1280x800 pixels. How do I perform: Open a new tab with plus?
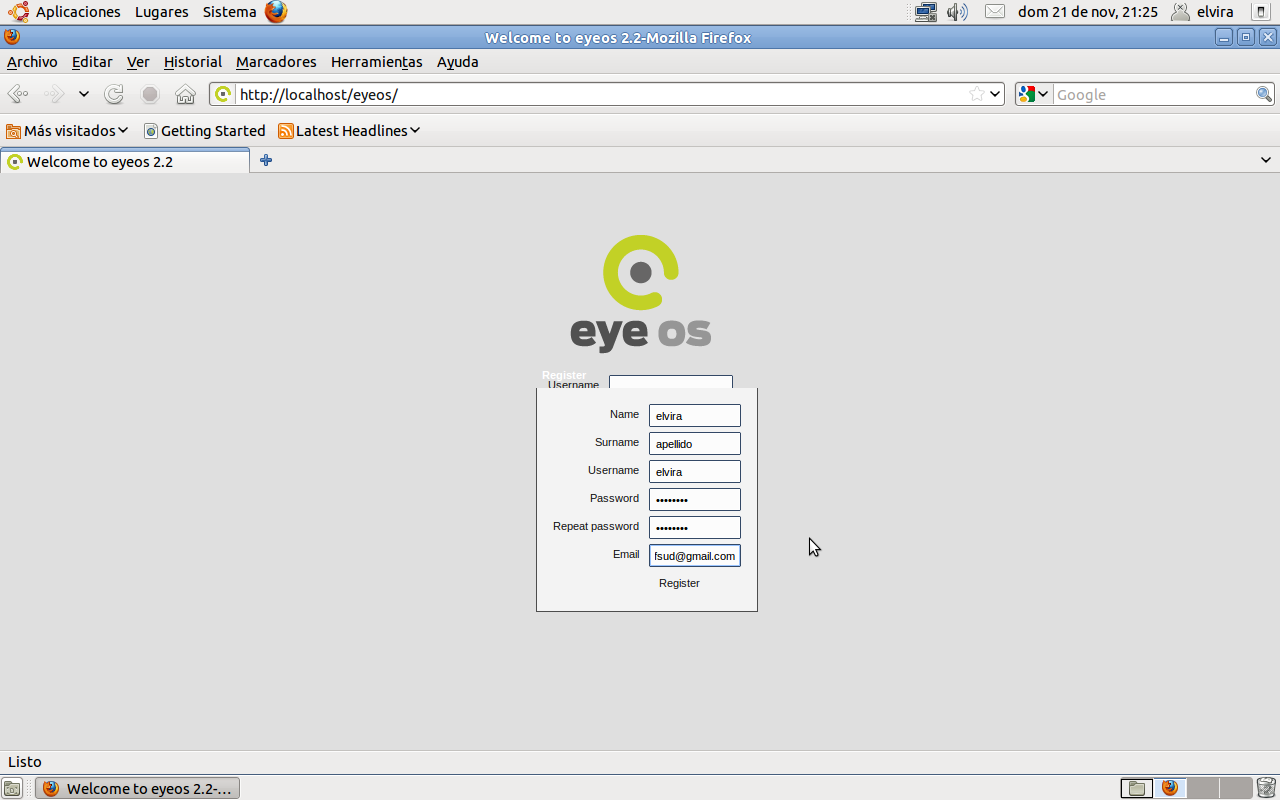tap(266, 160)
